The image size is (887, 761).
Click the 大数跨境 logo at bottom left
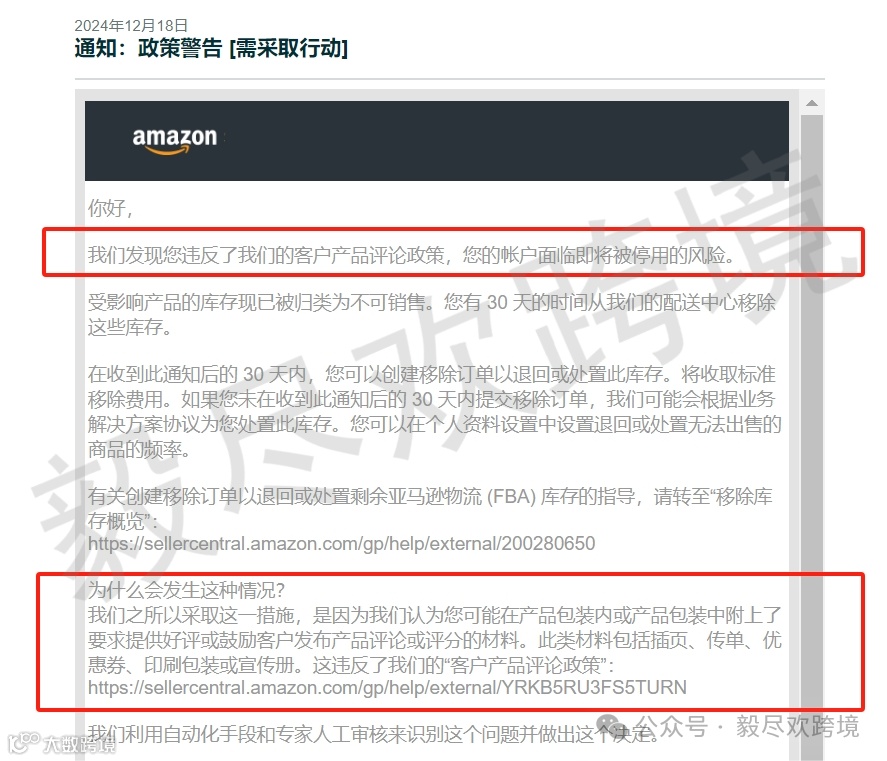pos(62,743)
